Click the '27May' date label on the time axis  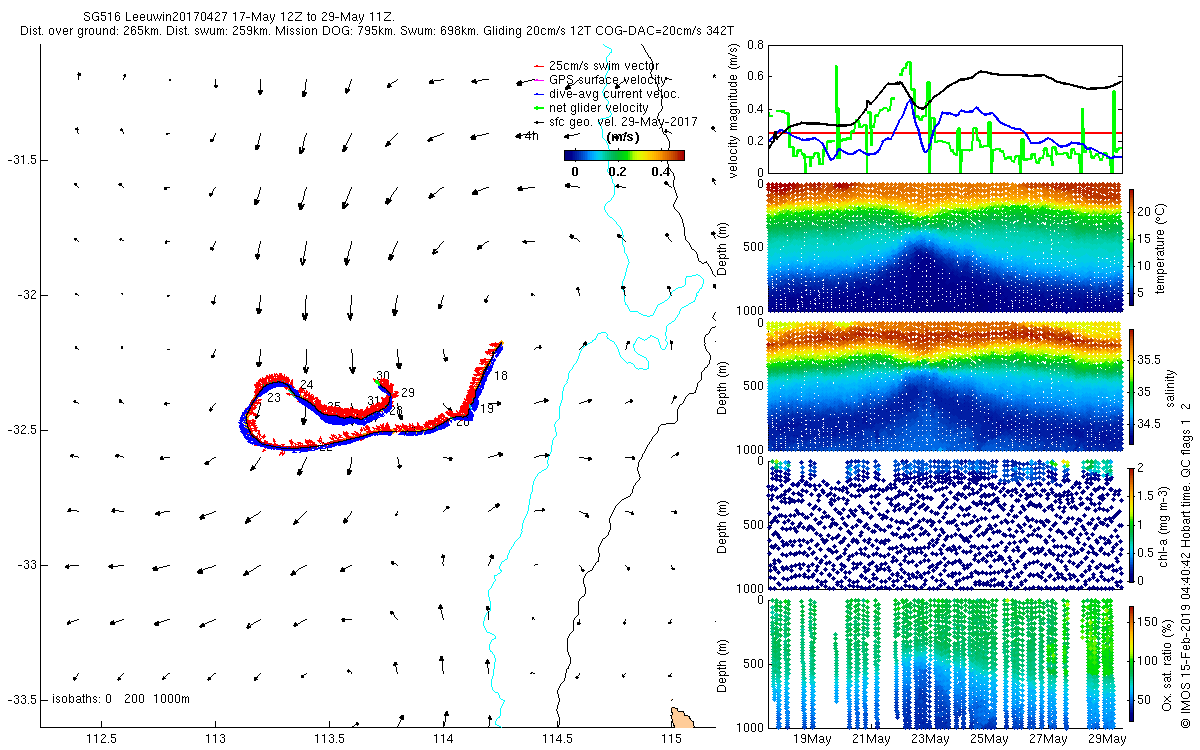(1048, 739)
